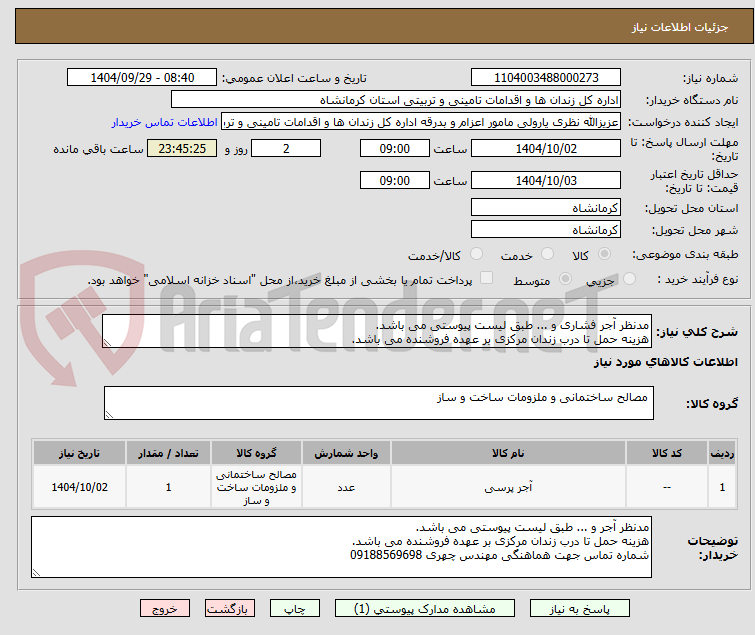
Task: Click the شماره نیاز field 1104003488000273
Action: 546,78
